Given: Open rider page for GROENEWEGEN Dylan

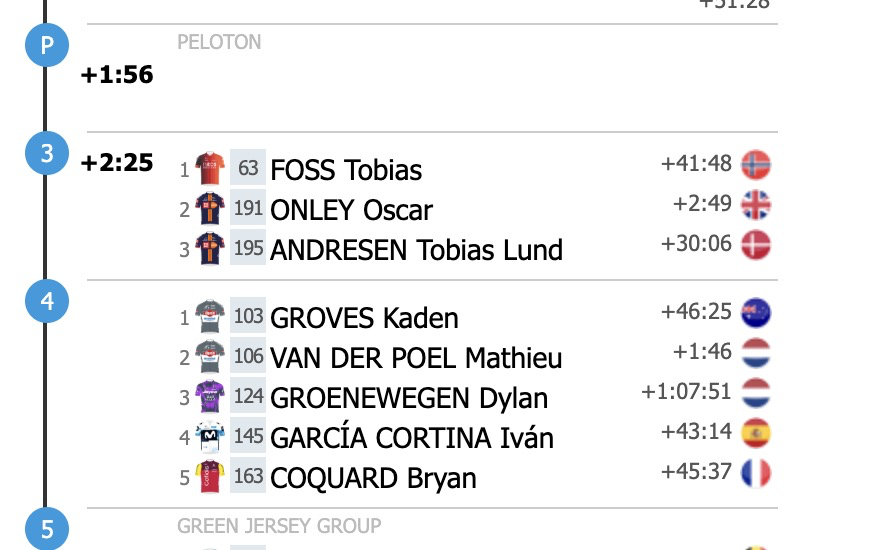Looking at the screenshot, I should [409, 398].
